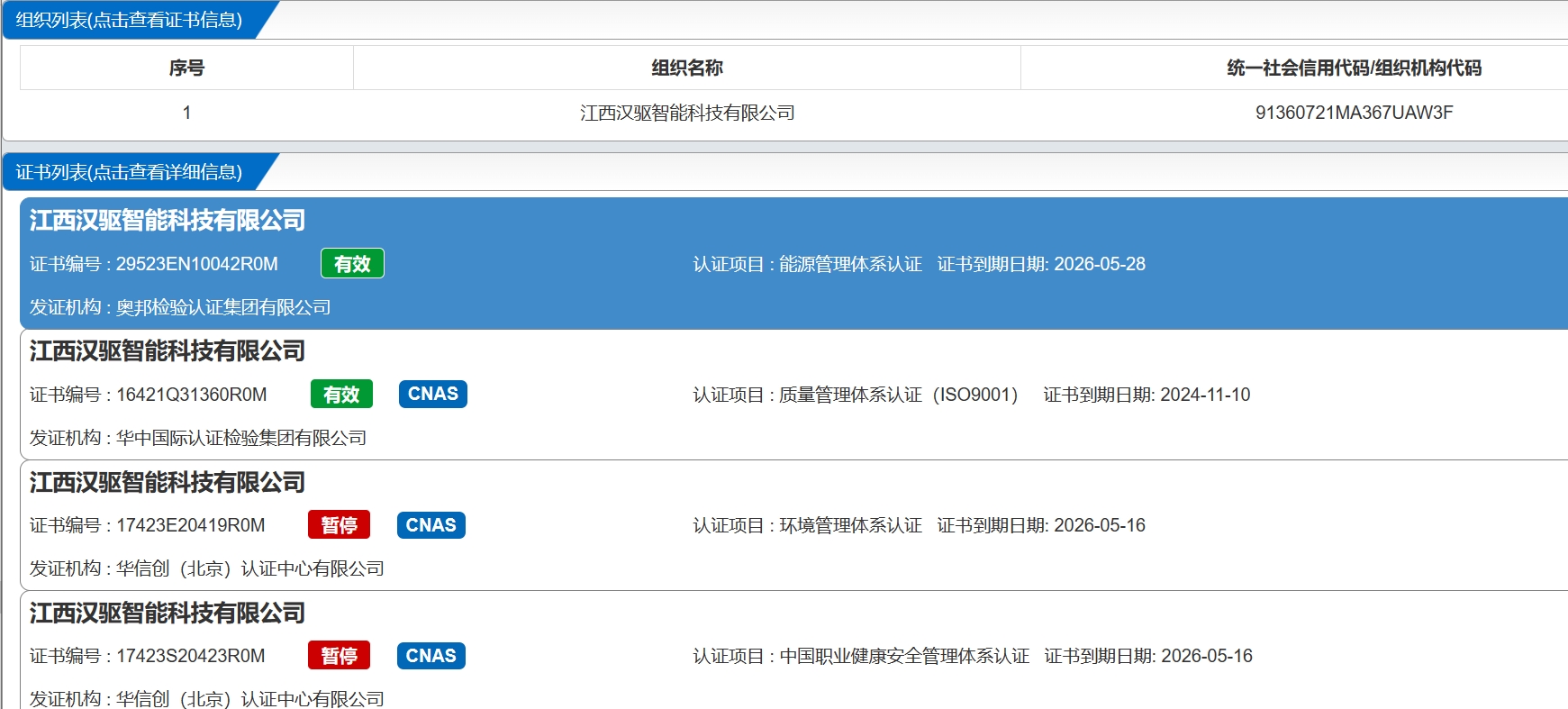Click the 暂停 badge on certificate 17423E20419R0M
Image resolution: width=1568 pixels, height=709 pixels.
pos(340,524)
